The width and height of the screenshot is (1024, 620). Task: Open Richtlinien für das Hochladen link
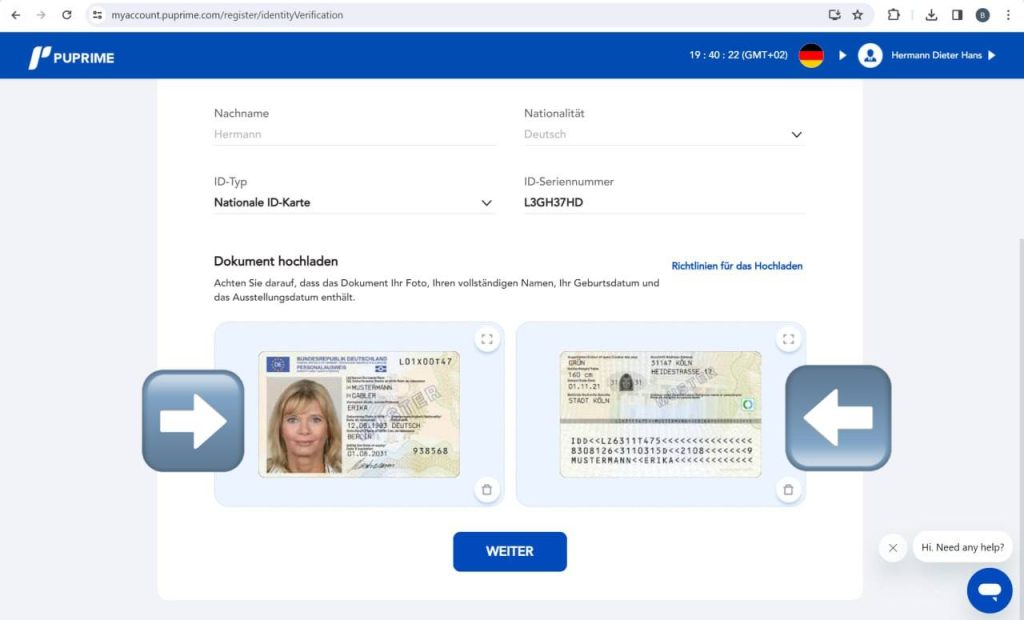tap(737, 266)
